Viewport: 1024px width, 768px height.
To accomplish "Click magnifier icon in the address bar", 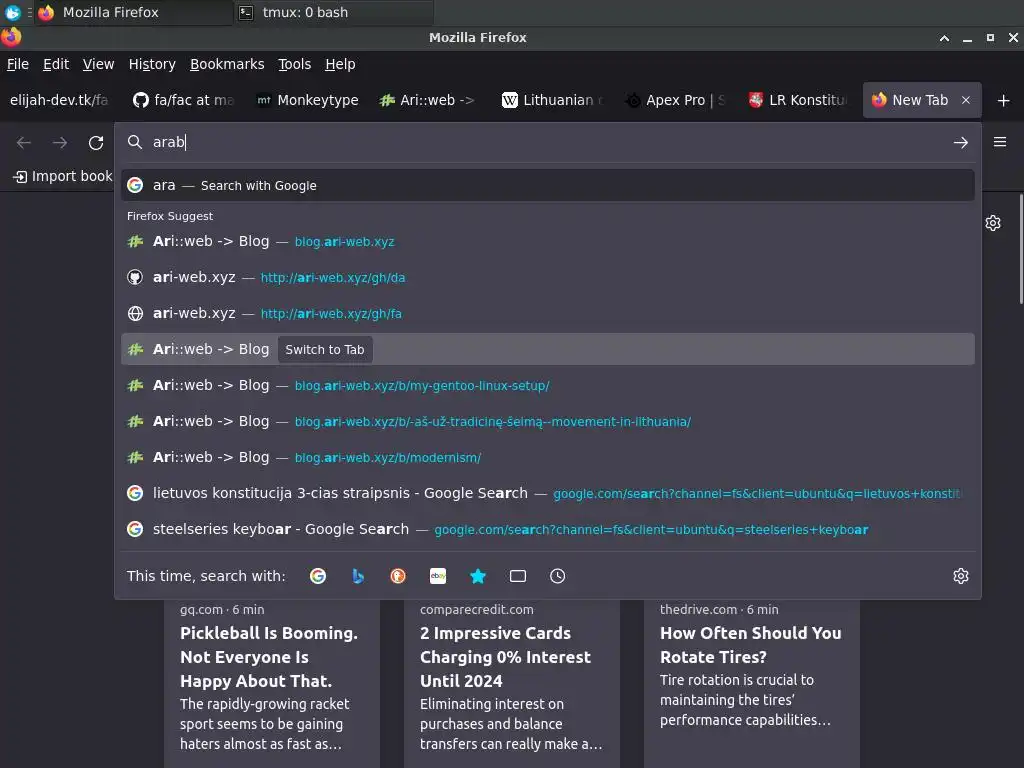I will pos(135,142).
